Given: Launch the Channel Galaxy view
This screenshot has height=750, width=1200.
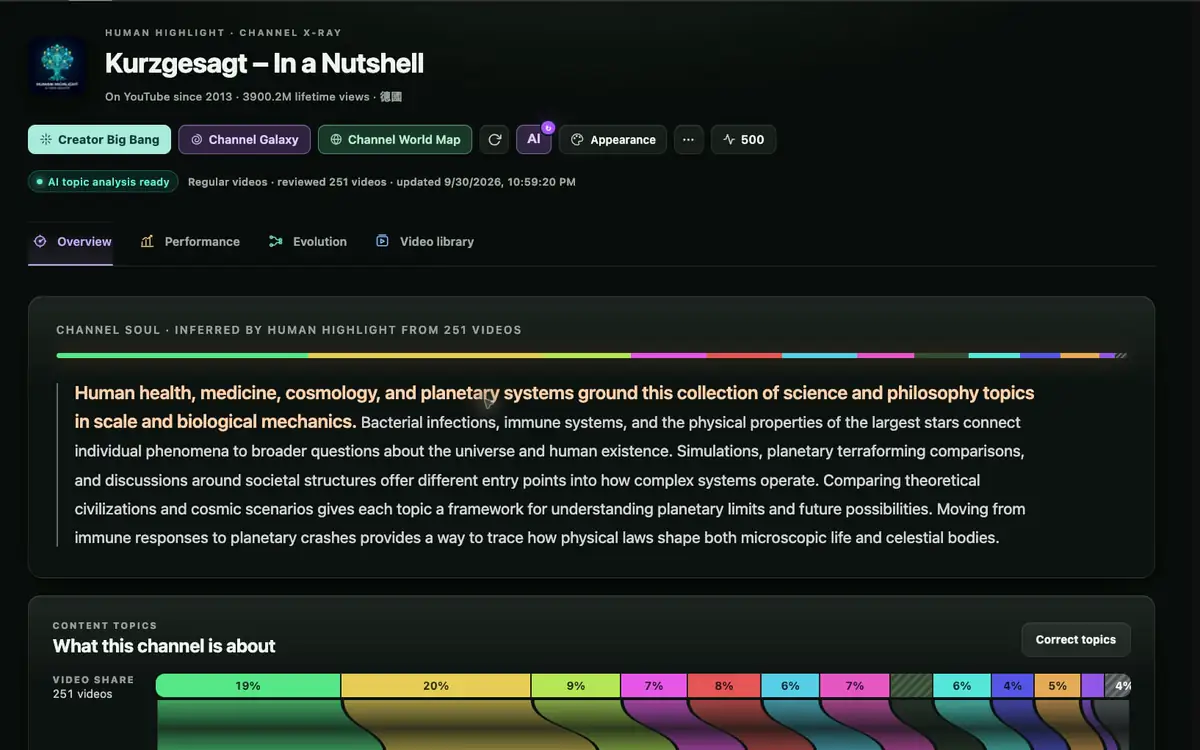Looking at the screenshot, I should pyautogui.click(x=245, y=140).
